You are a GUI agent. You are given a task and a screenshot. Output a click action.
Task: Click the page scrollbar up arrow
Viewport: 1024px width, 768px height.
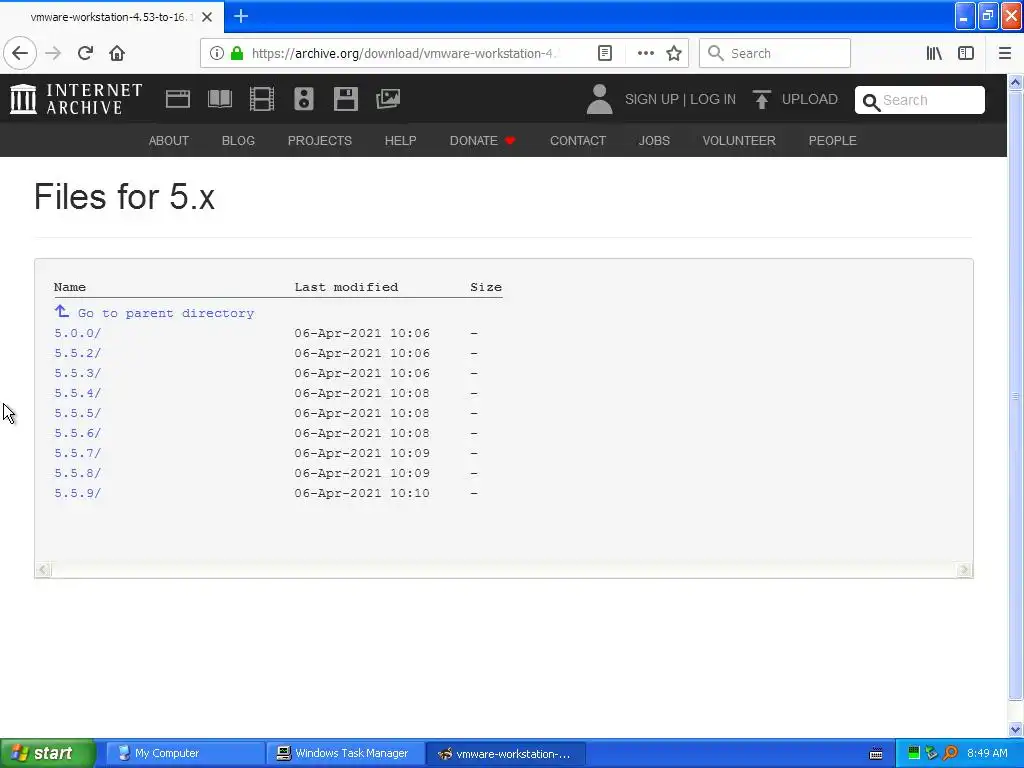pos(1016,82)
